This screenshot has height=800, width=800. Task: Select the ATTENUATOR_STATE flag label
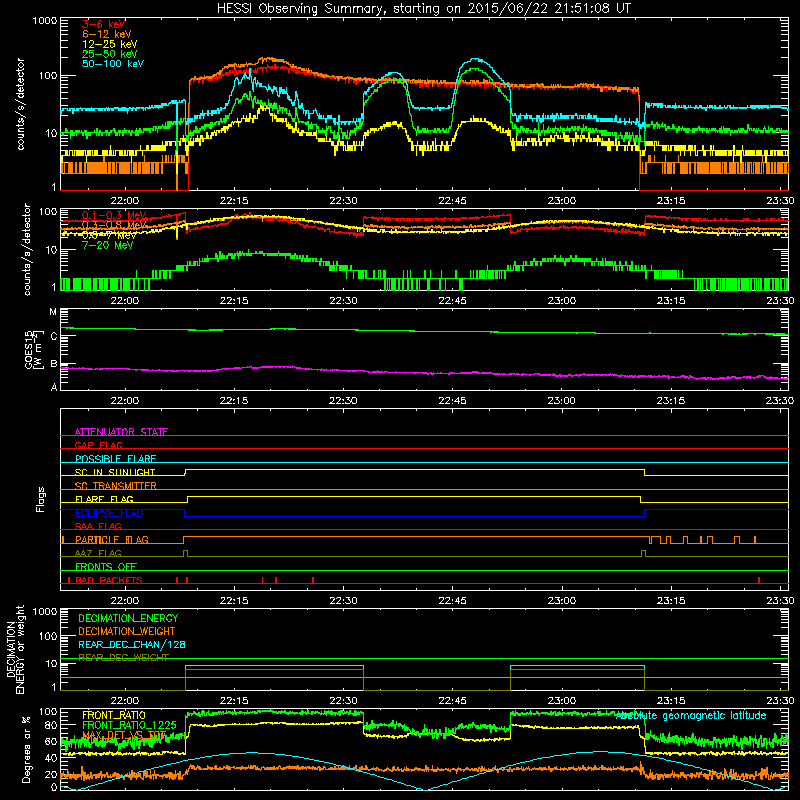coord(121,432)
